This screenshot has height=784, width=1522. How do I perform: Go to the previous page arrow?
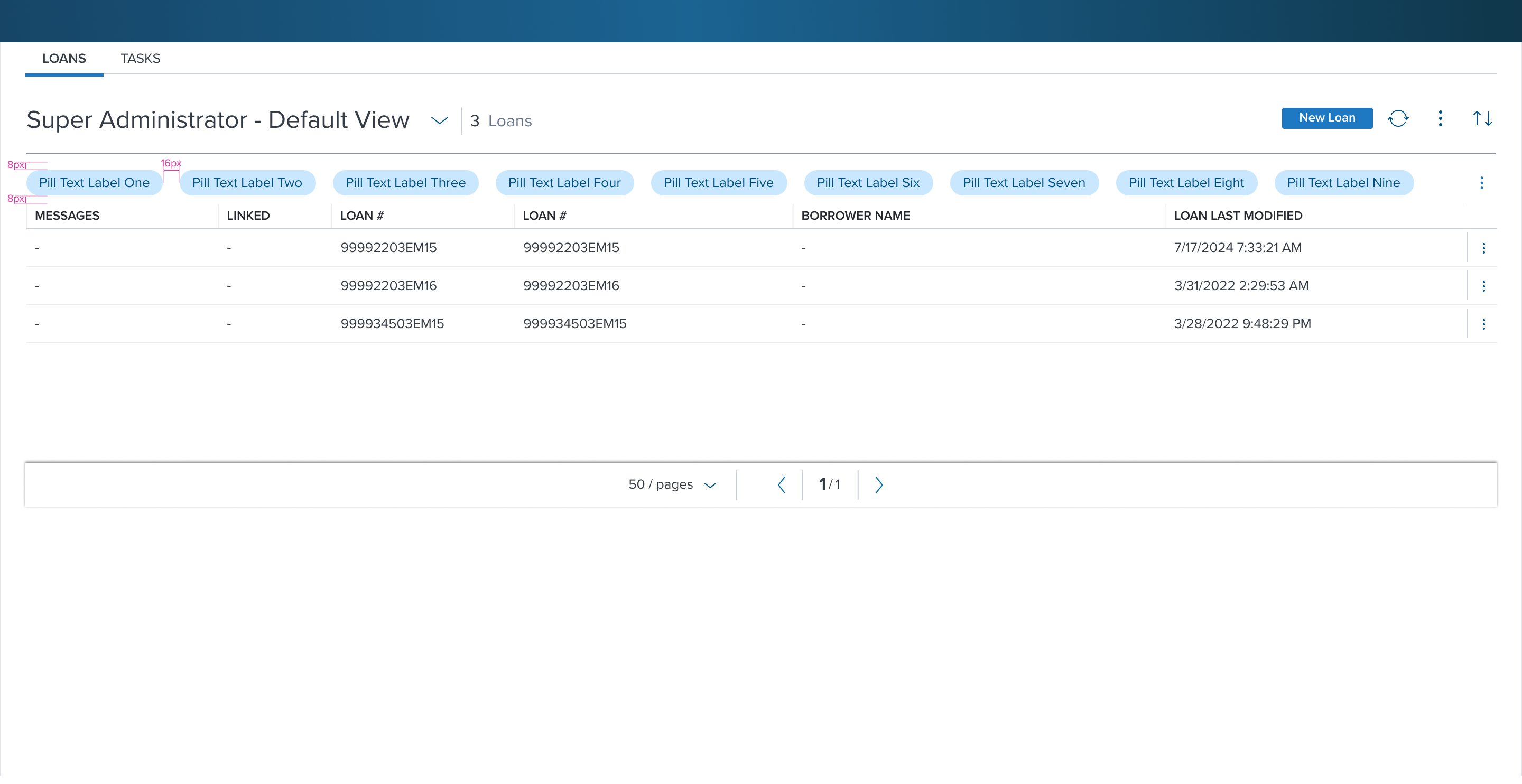[781, 484]
